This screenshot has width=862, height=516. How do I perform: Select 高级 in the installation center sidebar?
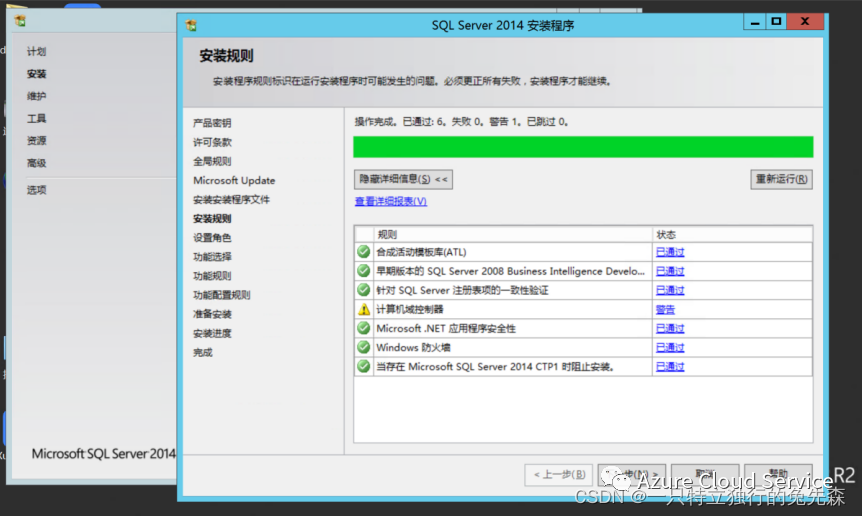click(x=36, y=163)
